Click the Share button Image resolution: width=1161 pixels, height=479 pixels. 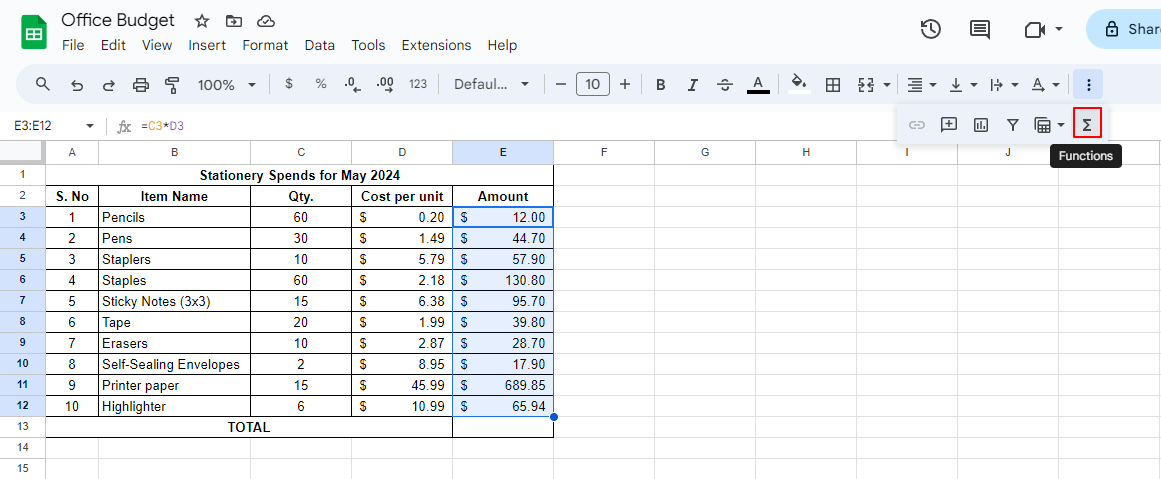point(1123,29)
